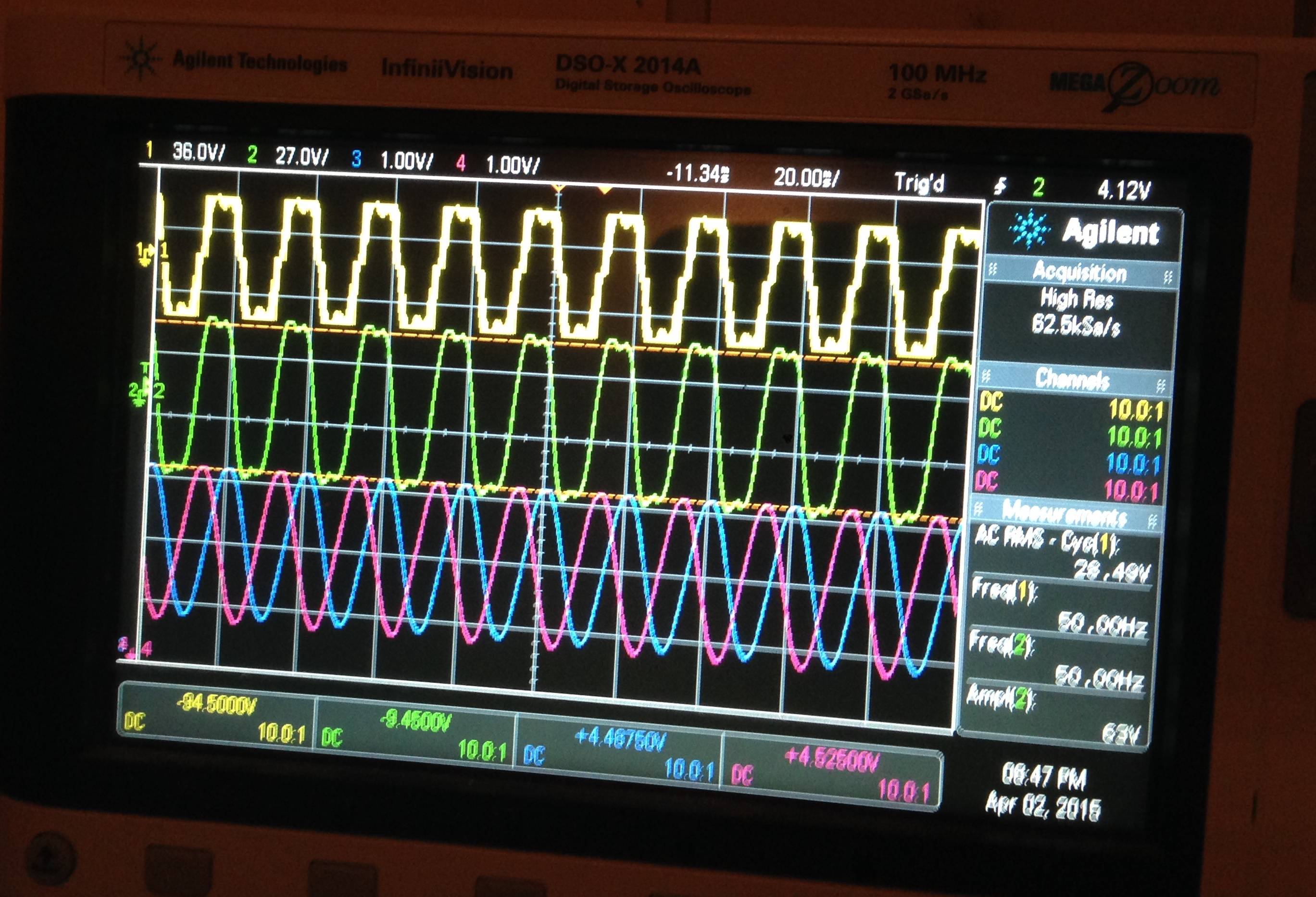Click the blue channel 3 number label
Image resolution: width=1316 pixels, height=897 pixels.
(356, 159)
